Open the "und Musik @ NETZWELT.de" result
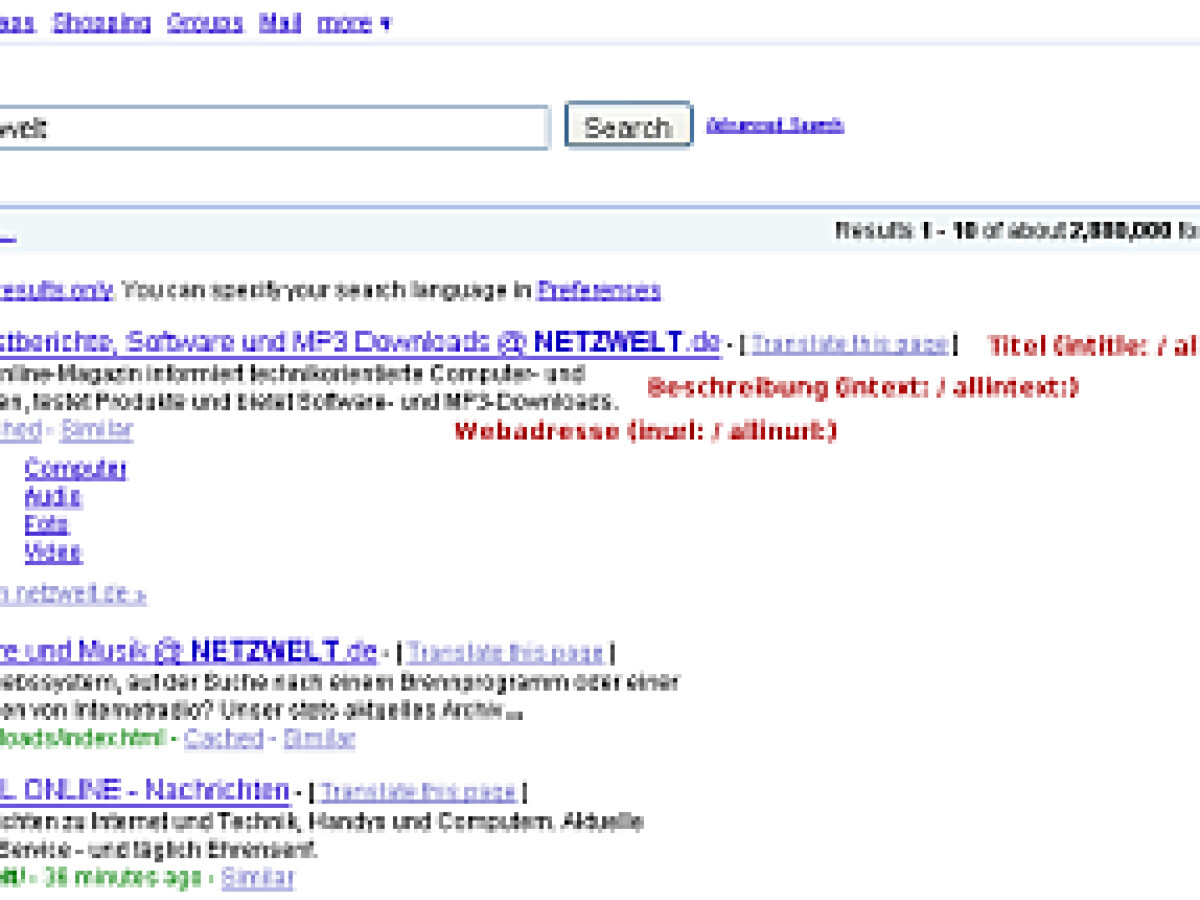This screenshot has height=900, width=1200. coord(188,653)
